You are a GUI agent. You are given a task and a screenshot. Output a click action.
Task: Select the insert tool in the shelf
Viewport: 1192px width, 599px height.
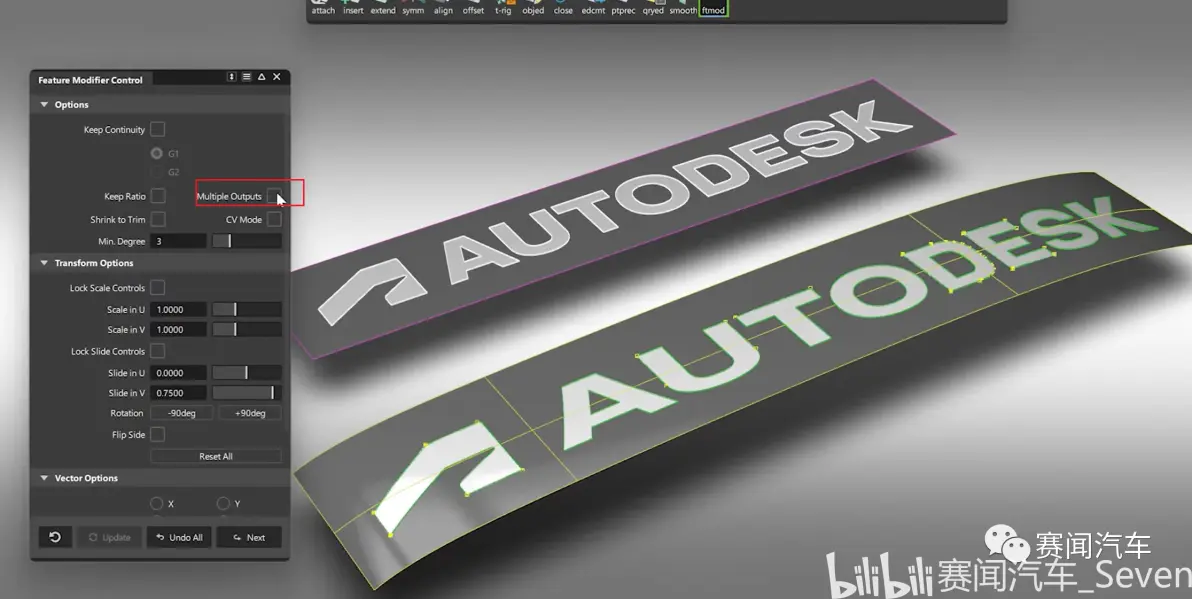(353, 8)
